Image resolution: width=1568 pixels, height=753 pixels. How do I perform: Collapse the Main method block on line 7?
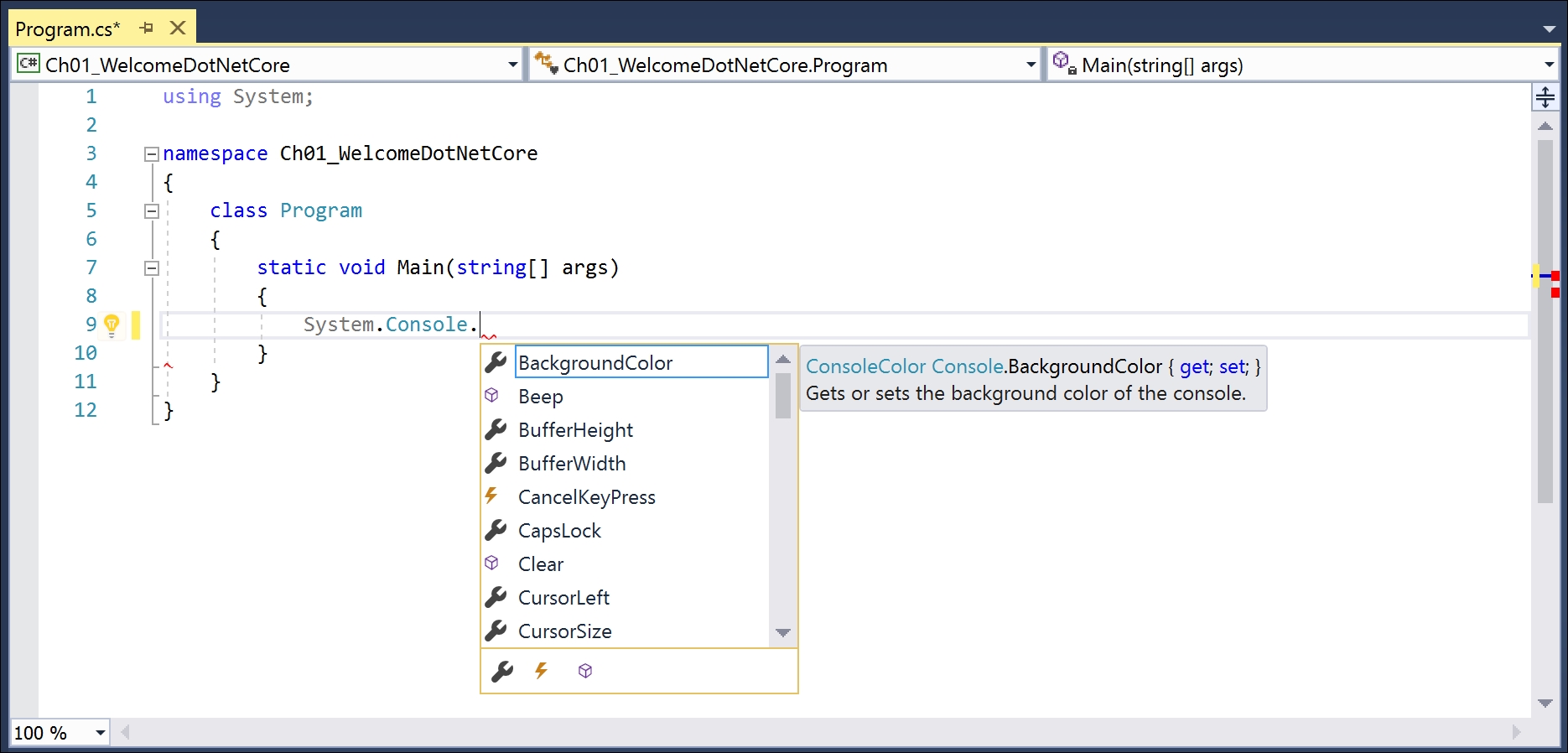click(152, 268)
